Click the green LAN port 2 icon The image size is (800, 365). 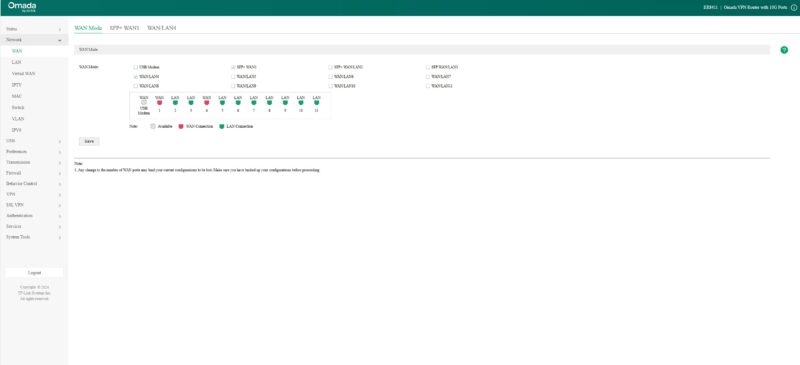[175, 103]
